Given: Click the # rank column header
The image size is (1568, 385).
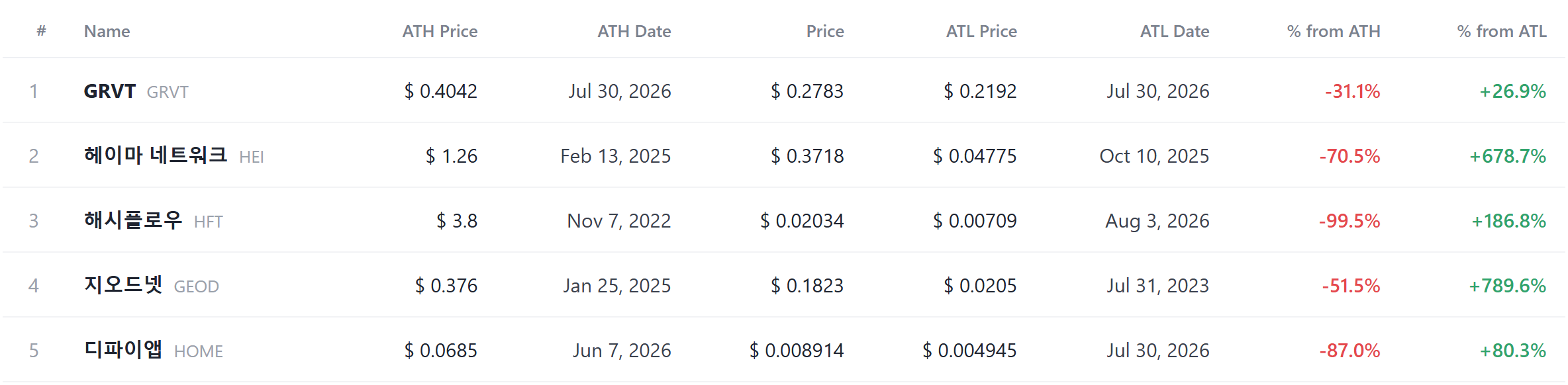Looking at the screenshot, I should pos(41,30).
